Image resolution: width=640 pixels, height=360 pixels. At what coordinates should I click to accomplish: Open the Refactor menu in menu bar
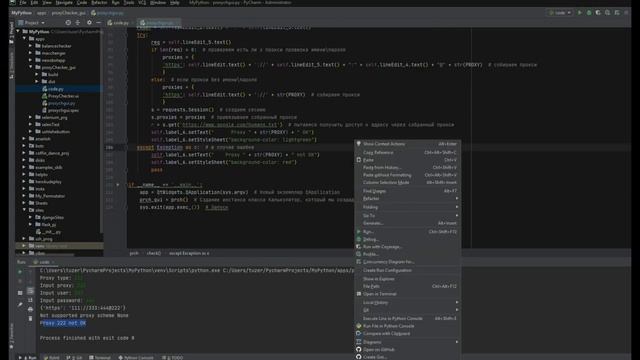(x=99, y=2)
